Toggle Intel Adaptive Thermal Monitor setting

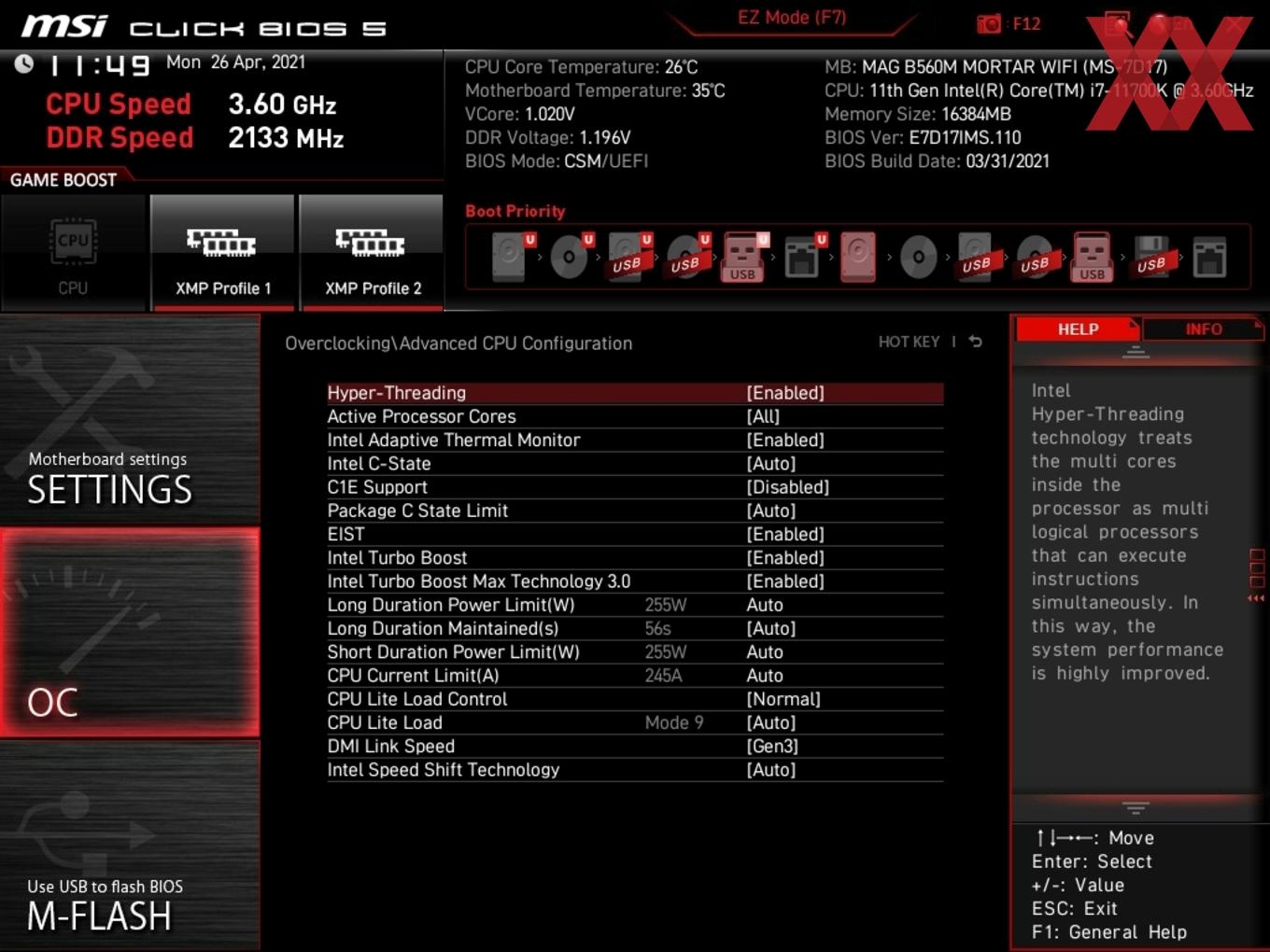tap(785, 440)
